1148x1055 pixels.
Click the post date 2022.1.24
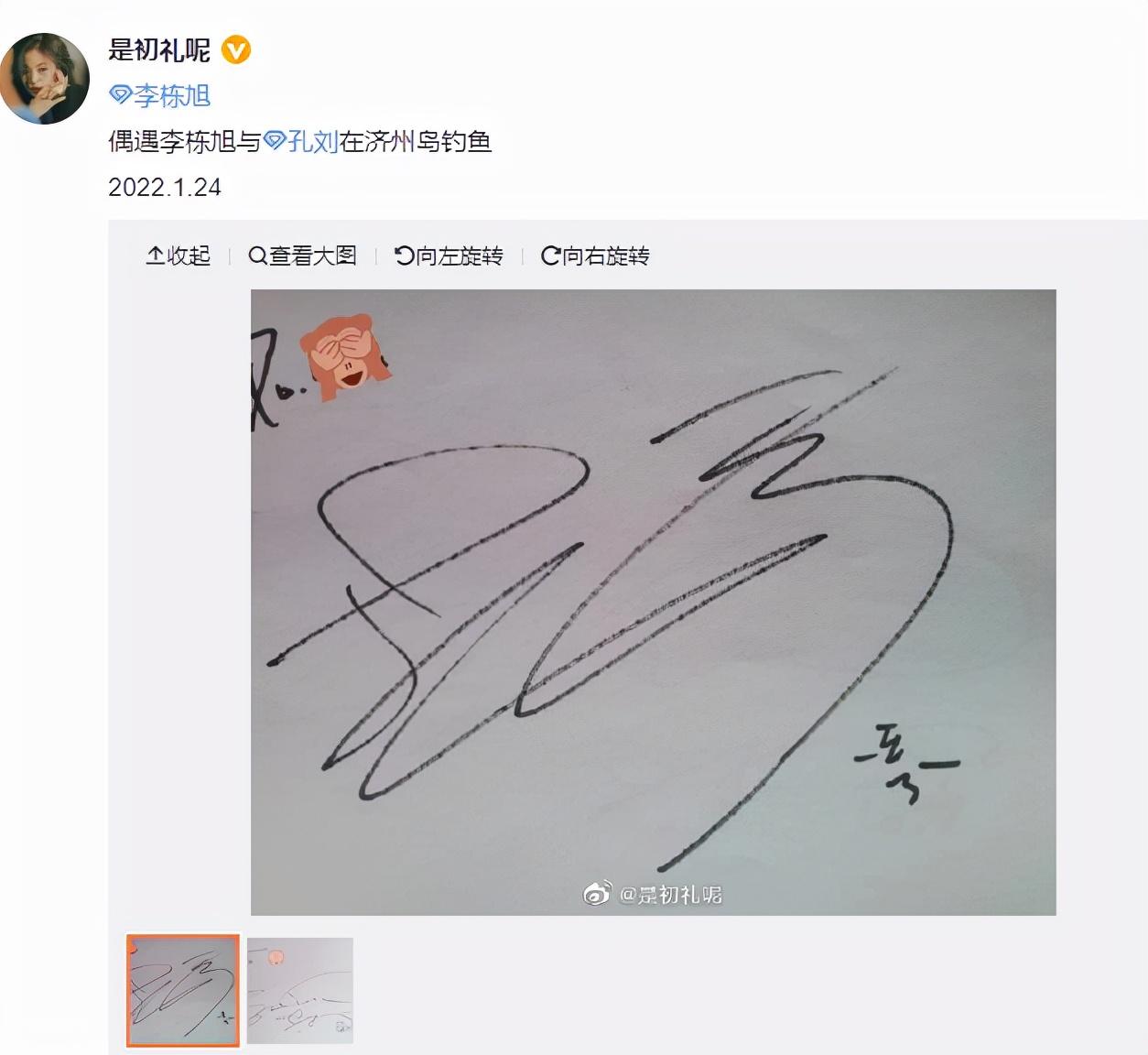(x=165, y=187)
